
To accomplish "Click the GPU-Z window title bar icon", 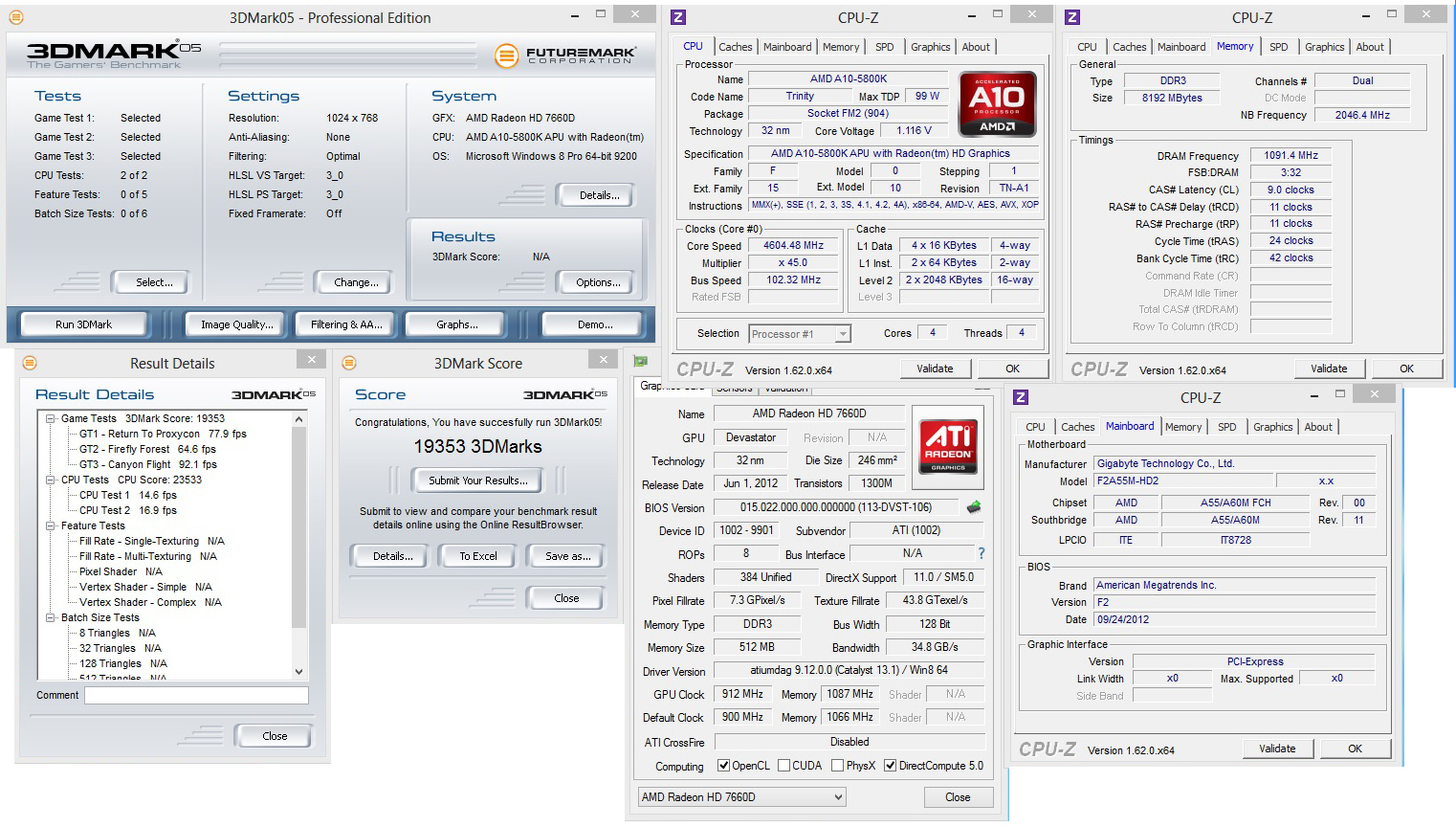I will (640, 361).
